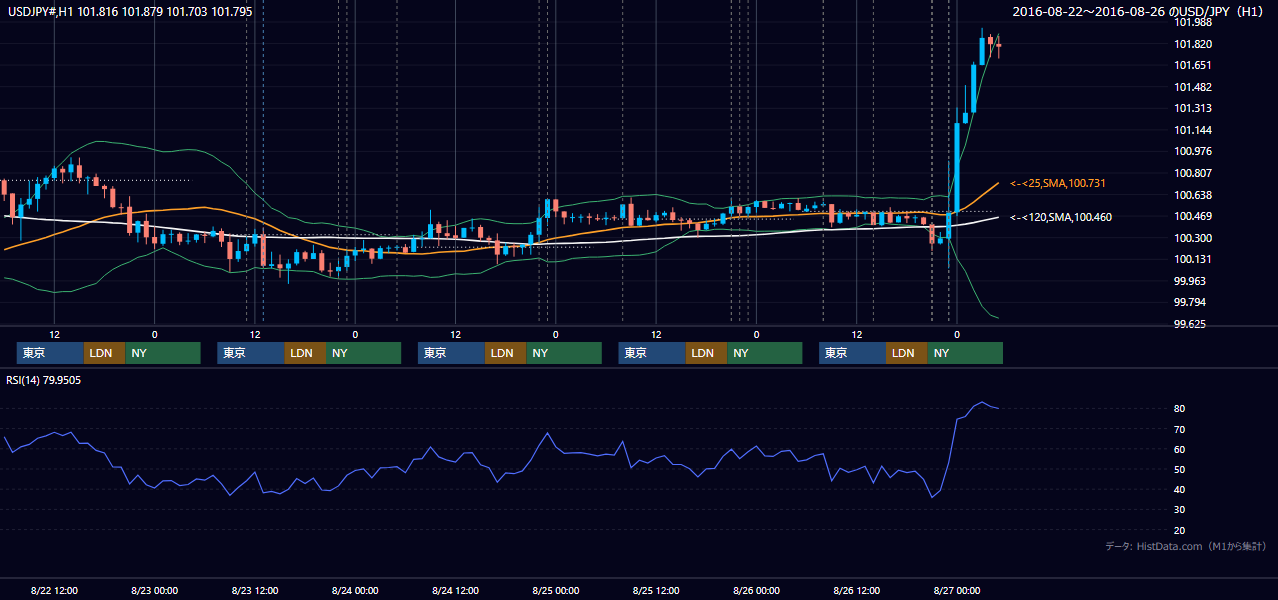Click price axis value 99.963

pyautogui.click(x=1190, y=282)
